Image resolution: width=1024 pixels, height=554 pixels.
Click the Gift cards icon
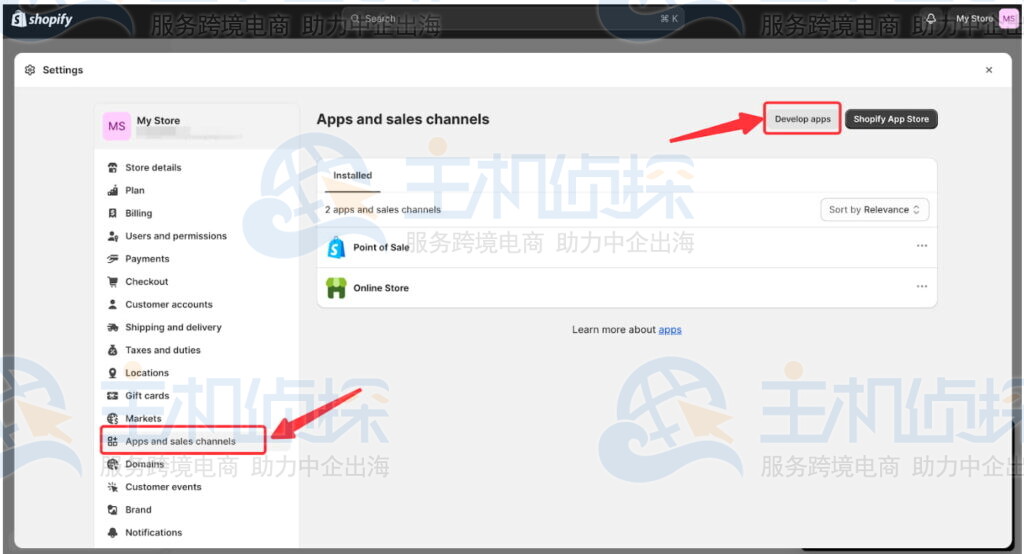click(112, 396)
